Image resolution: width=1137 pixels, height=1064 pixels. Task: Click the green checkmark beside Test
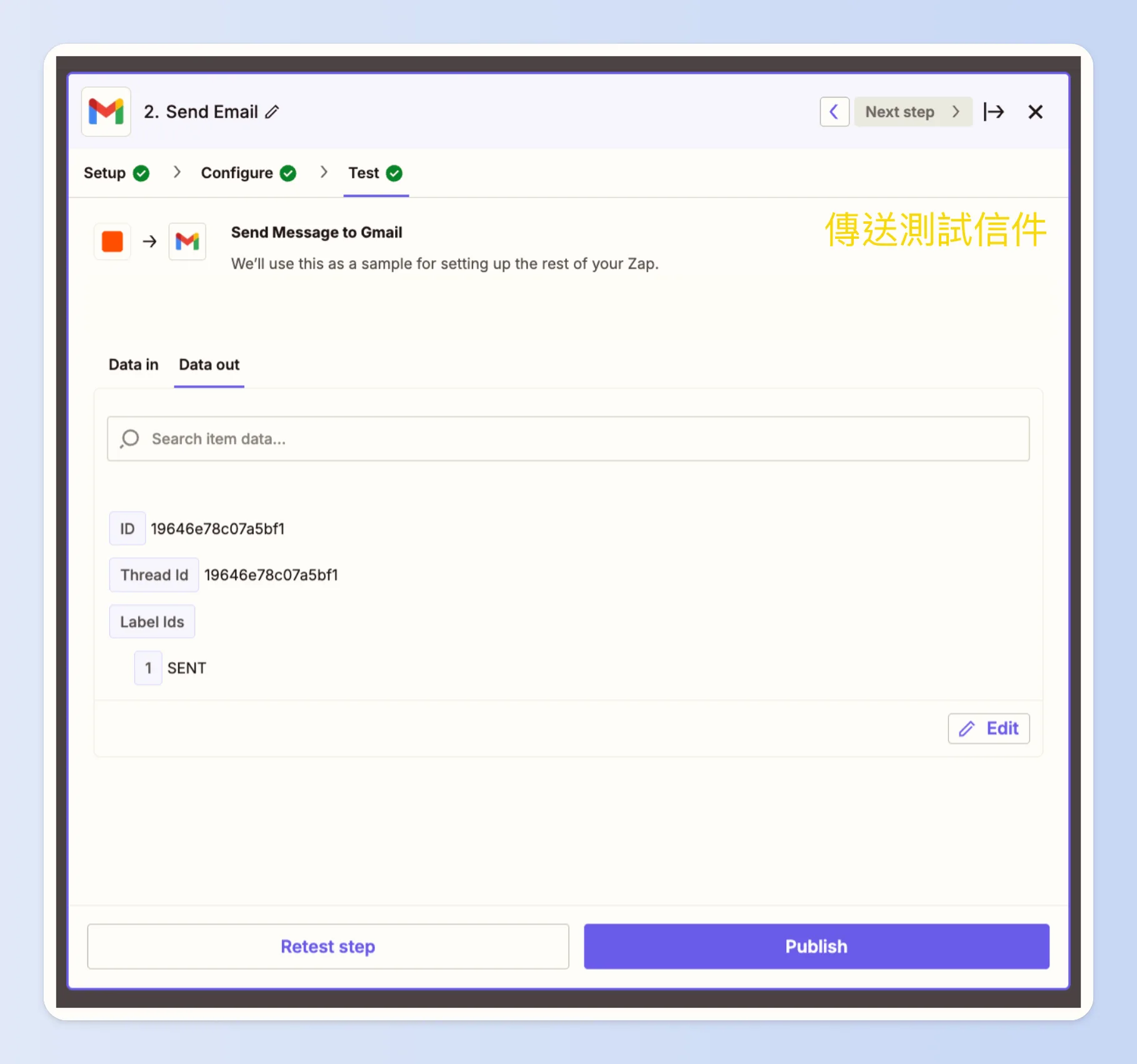point(394,173)
